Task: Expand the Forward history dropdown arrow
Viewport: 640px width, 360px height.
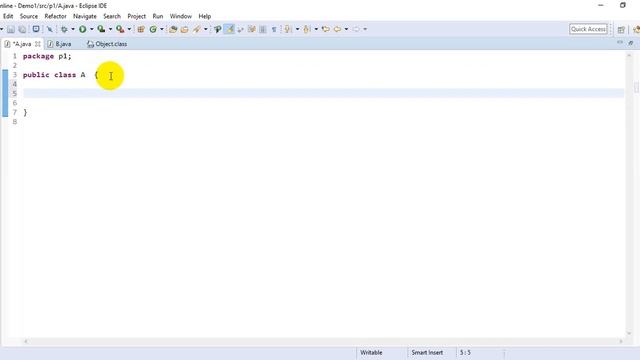Action: click(365, 29)
